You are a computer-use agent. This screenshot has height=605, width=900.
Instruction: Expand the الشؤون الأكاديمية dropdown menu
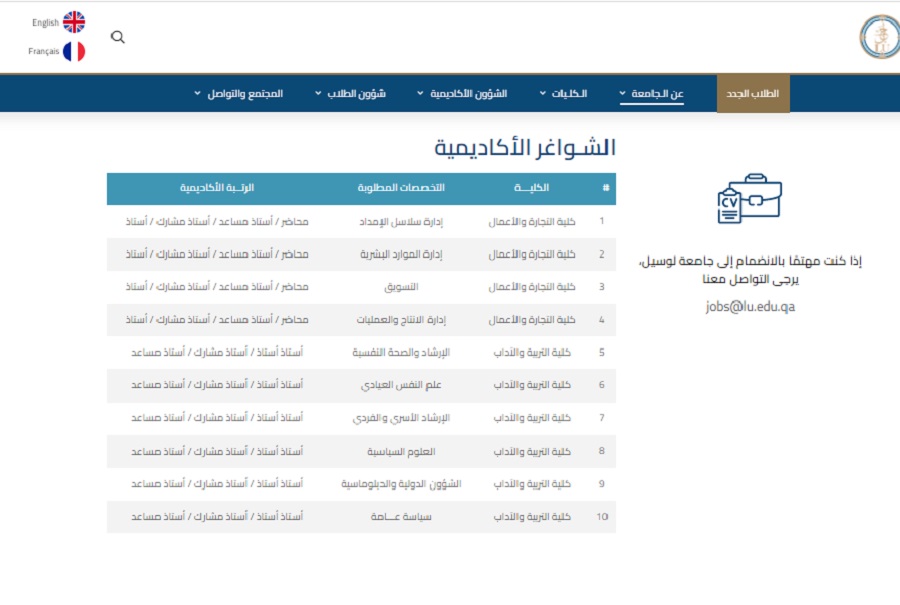462,93
